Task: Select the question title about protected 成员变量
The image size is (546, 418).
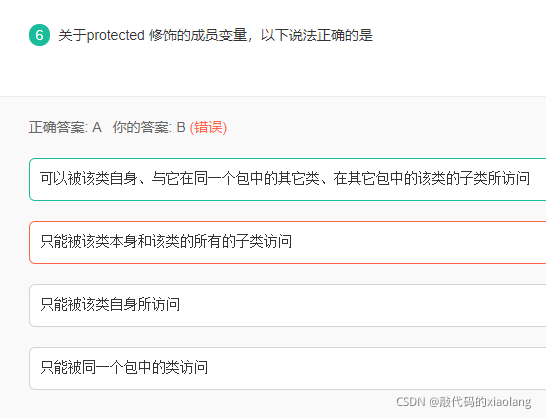Action: tap(216, 35)
